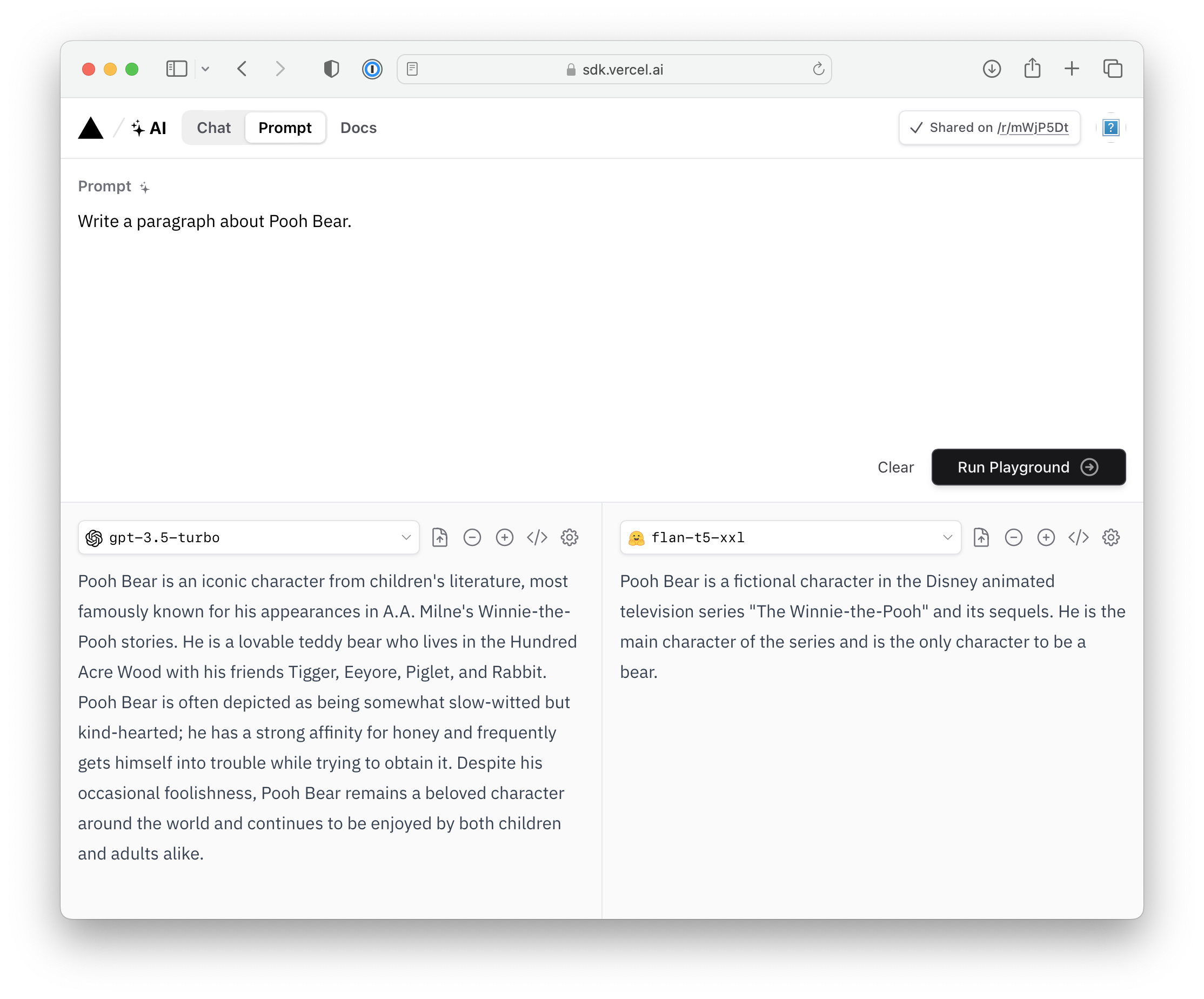Image resolution: width=1204 pixels, height=999 pixels.
Task: Click into the prompt text area
Action: click(601, 321)
